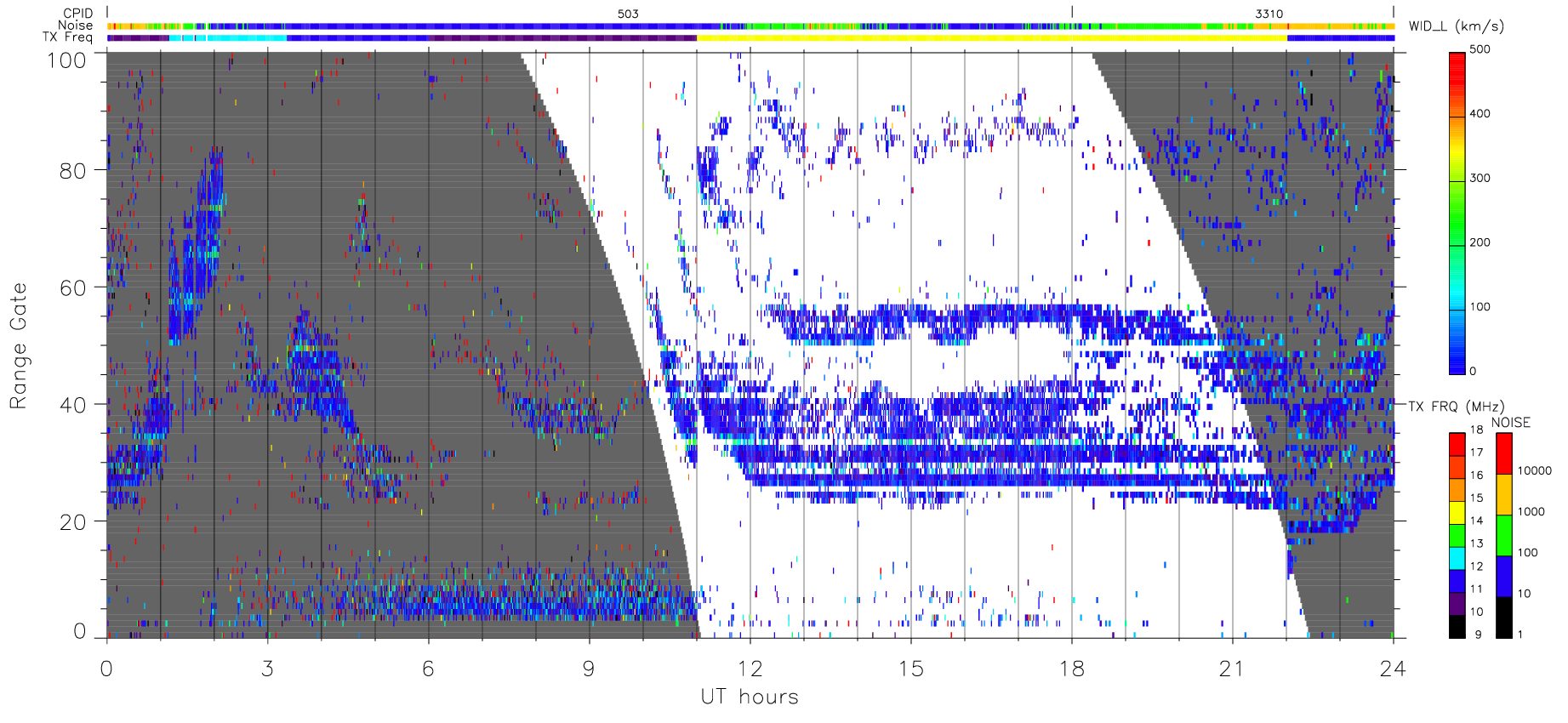This screenshot has width=1568, height=723.
Task: Click the x-axis tick label '3'
Action: coord(267,669)
